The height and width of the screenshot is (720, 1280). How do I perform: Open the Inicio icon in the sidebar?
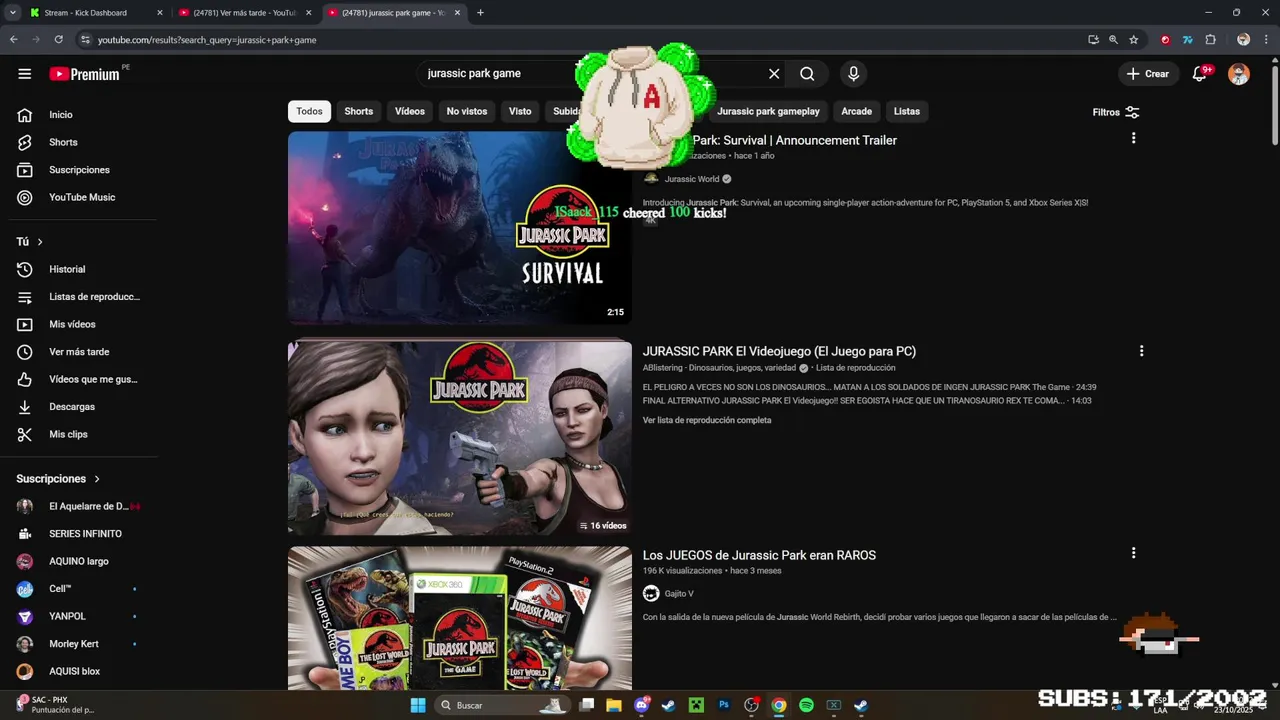pyautogui.click(x=25, y=115)
